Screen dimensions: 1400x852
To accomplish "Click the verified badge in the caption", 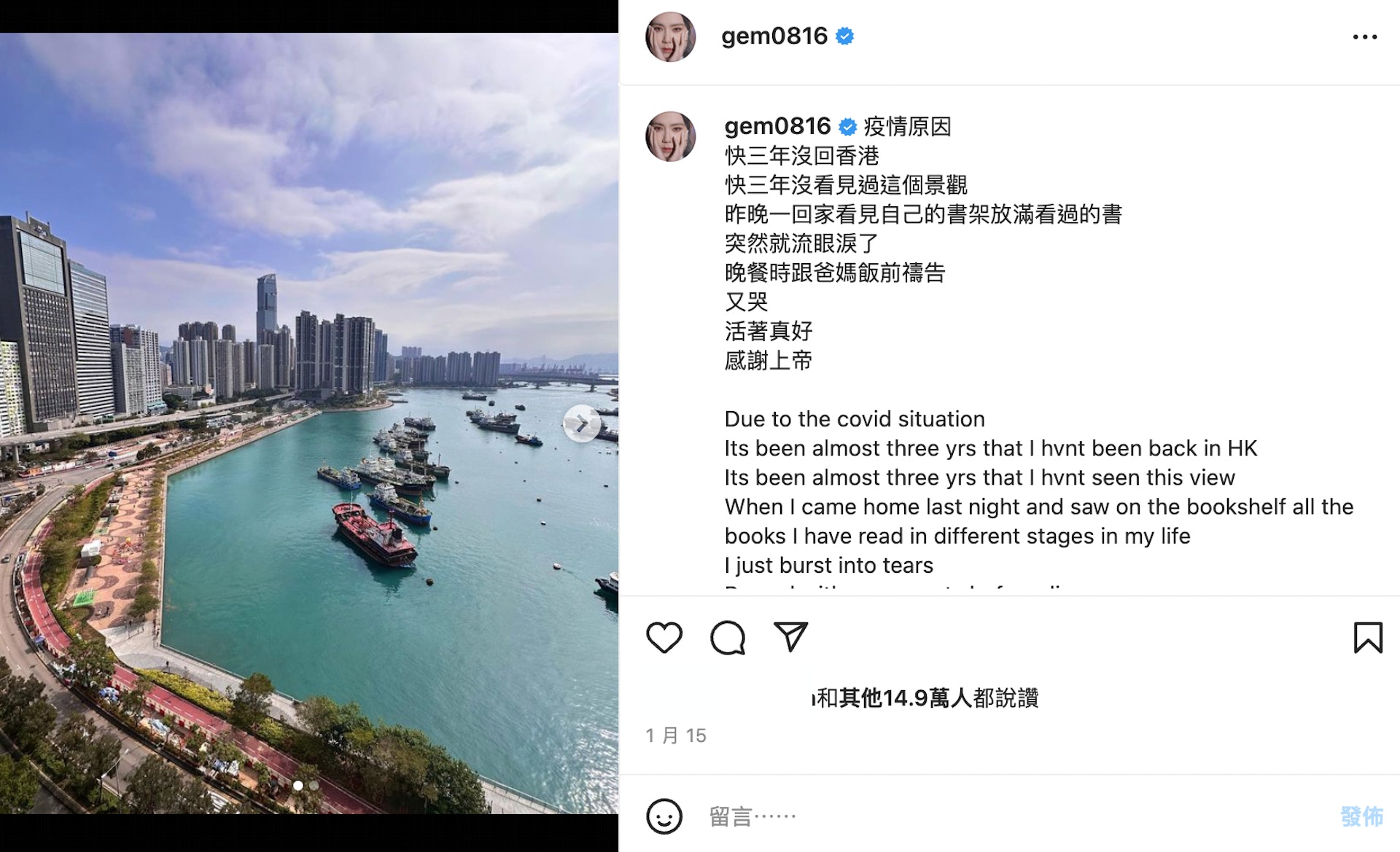I will (847, 127).
